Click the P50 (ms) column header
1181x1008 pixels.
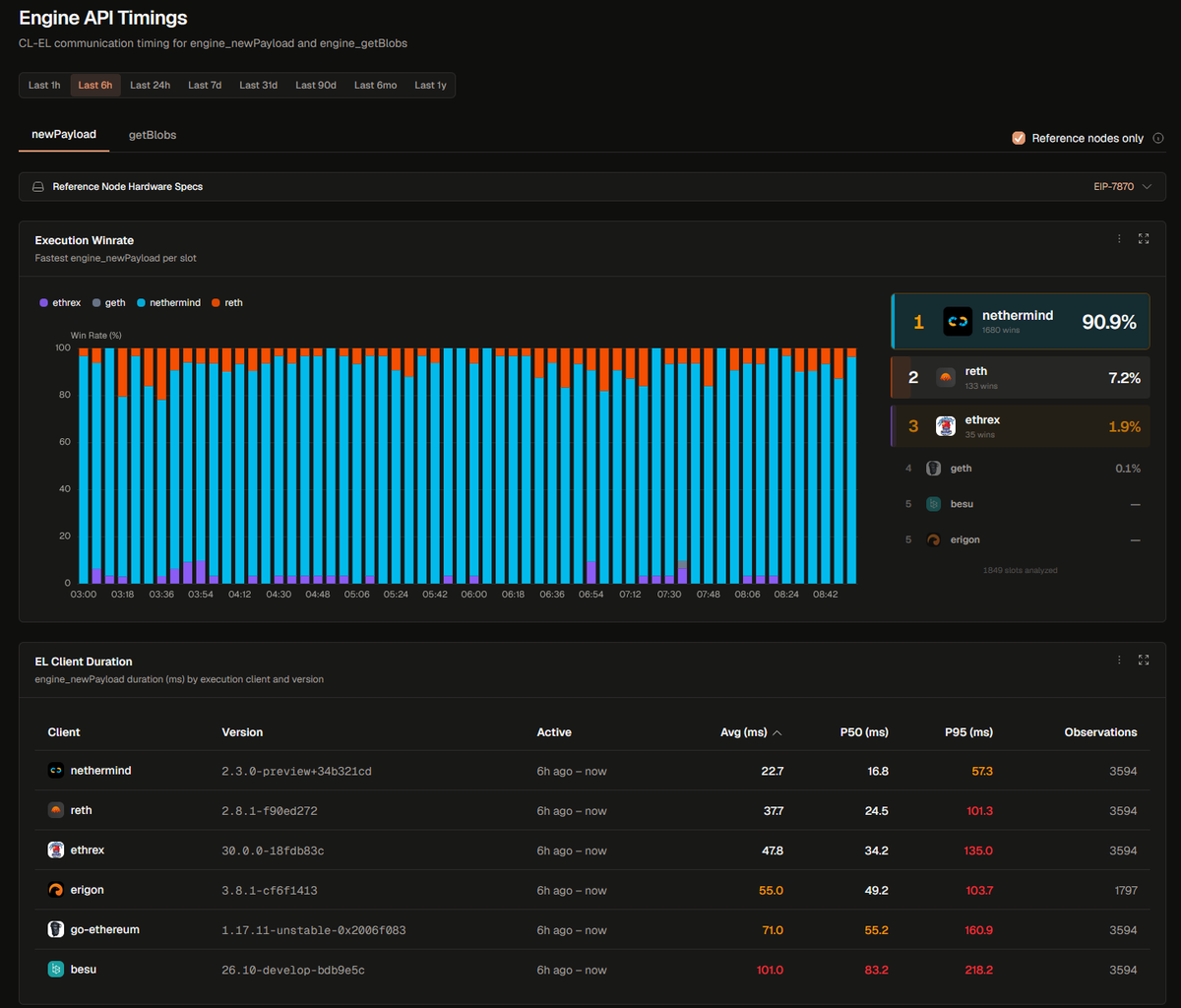[864, 732]
